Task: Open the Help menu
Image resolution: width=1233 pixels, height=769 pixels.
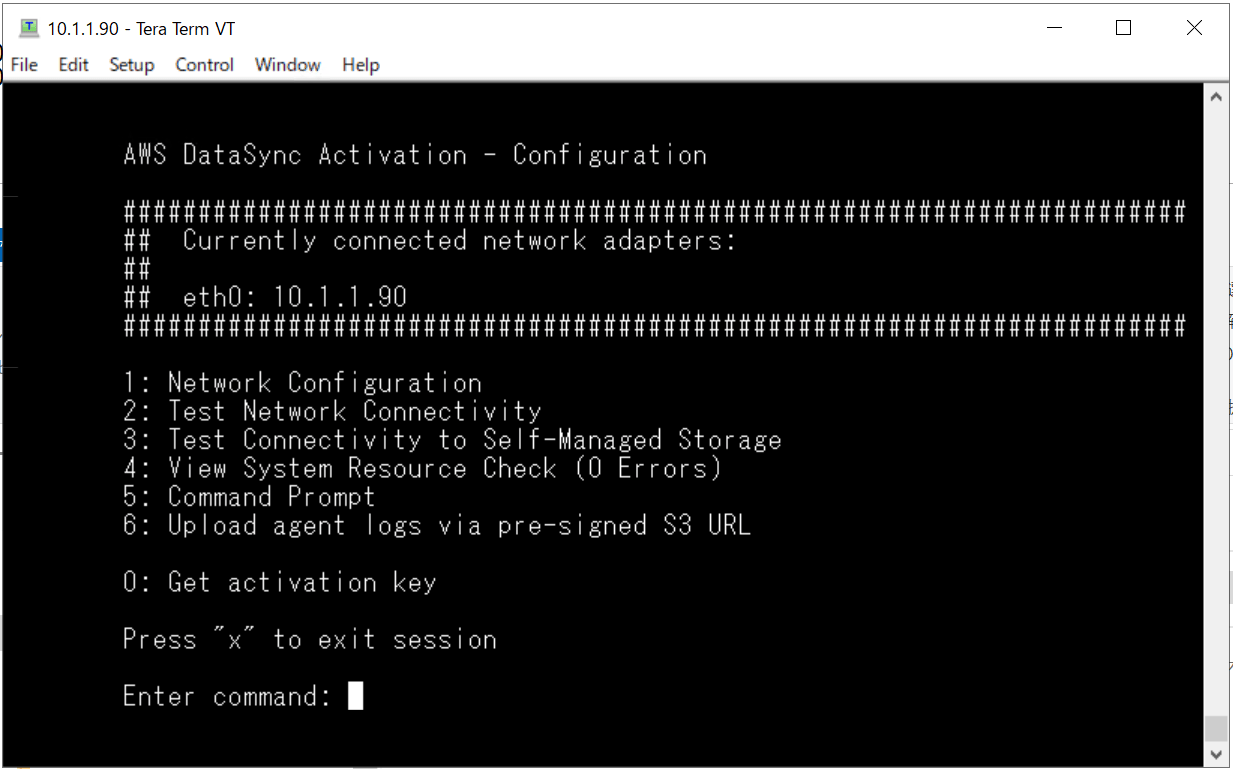Action: pyautogui.click(x=360, y=65)
